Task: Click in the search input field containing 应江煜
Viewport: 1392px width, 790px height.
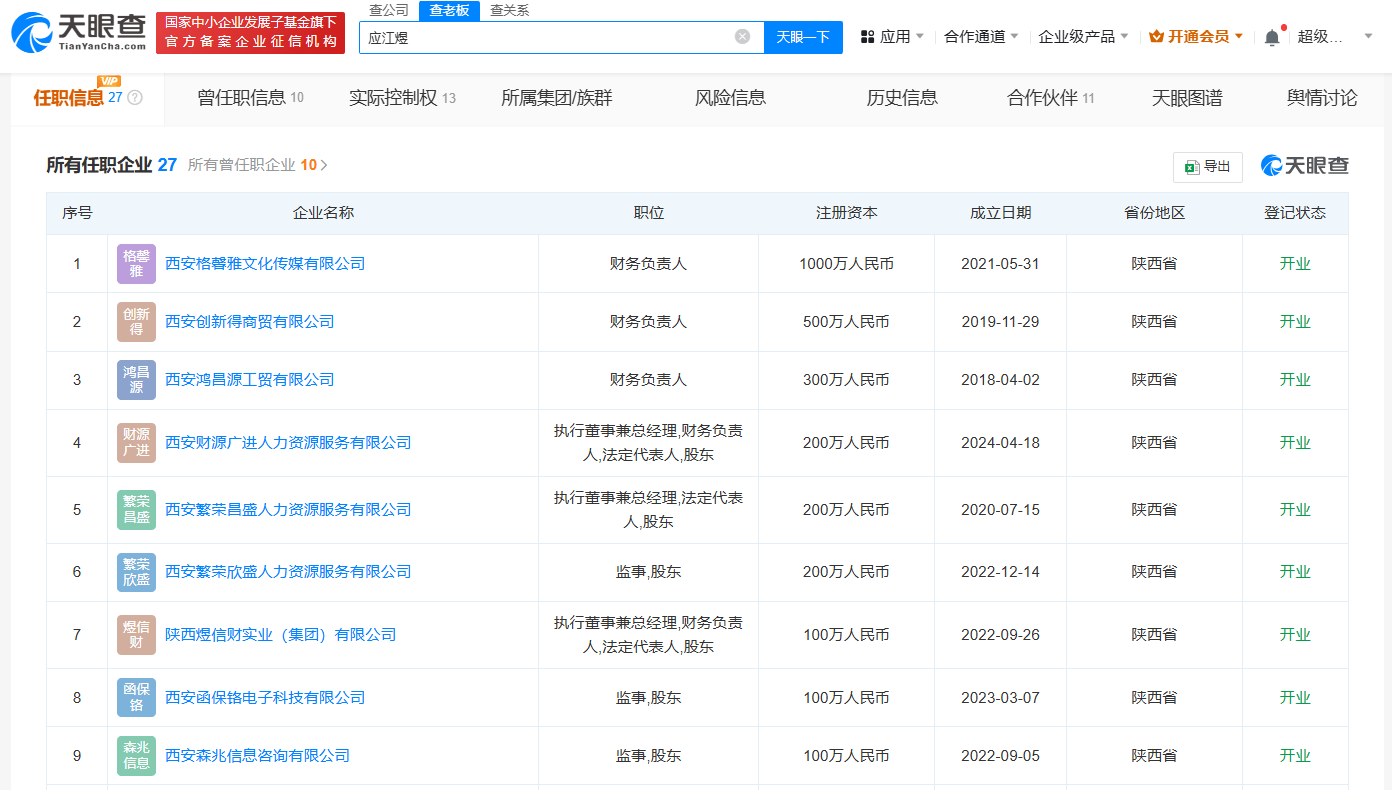Action: [x=545, y=37]
